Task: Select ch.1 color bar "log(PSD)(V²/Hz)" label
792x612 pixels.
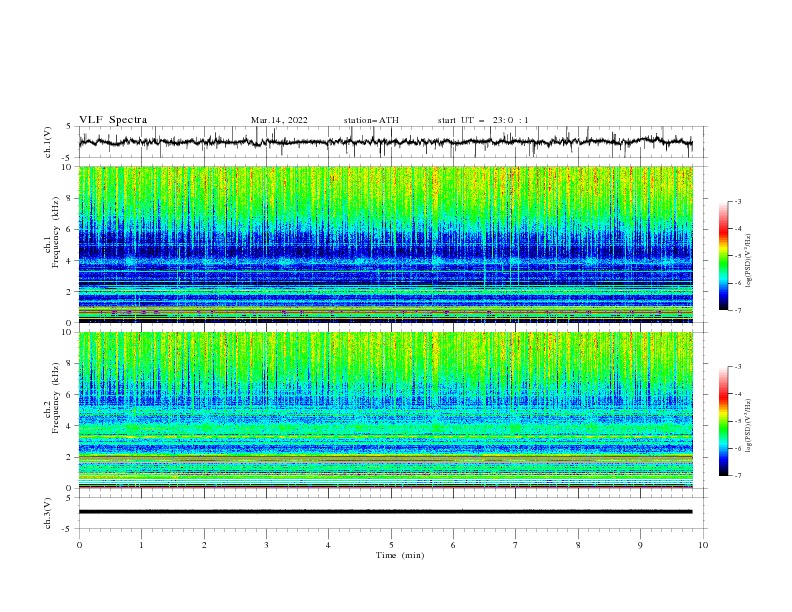Action: [x=749, y=261]
